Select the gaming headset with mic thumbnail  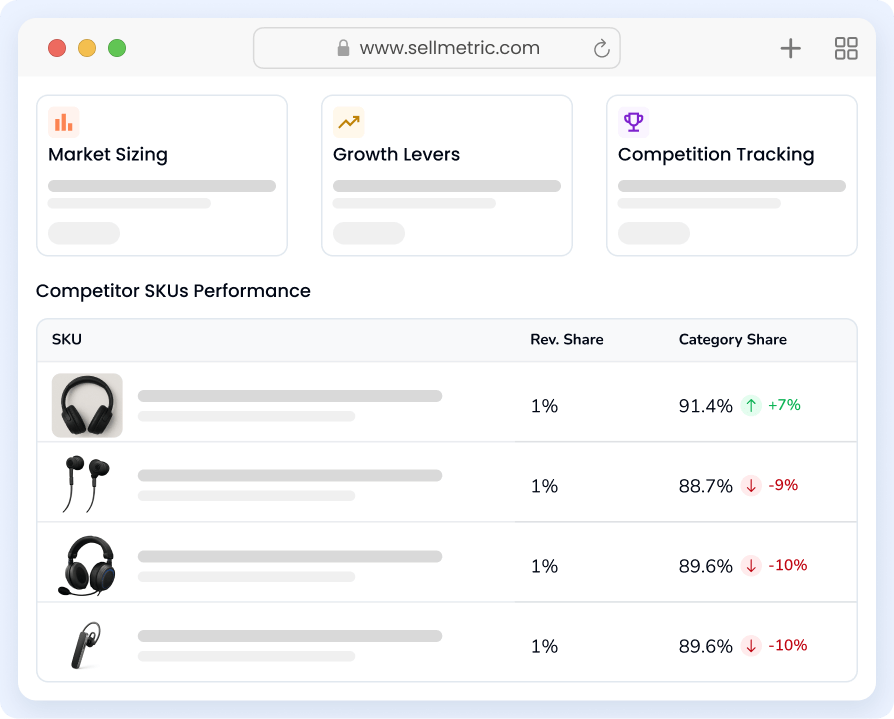tap(86, 565)
